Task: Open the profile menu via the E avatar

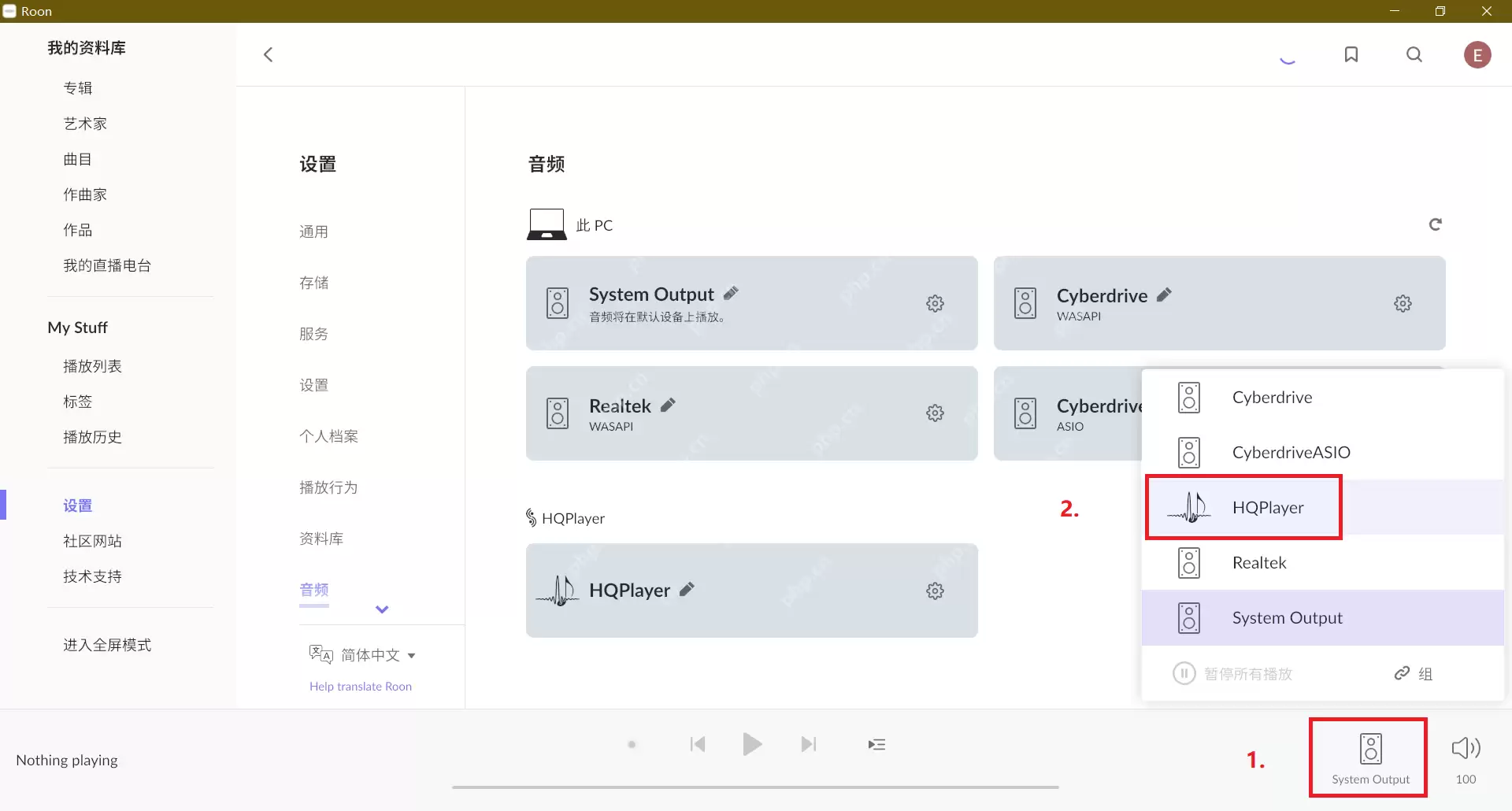Action: click(1477, 54)
